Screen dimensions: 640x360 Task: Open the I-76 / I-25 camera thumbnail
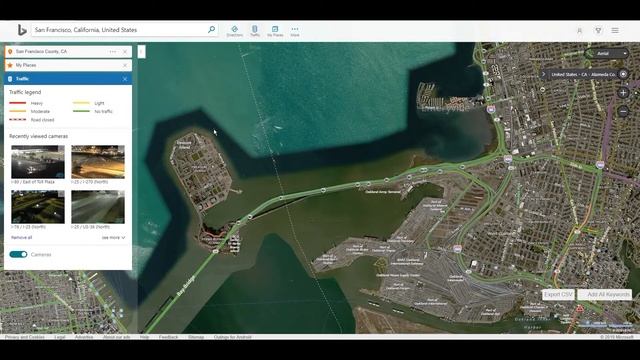click(x=38, y=207)
